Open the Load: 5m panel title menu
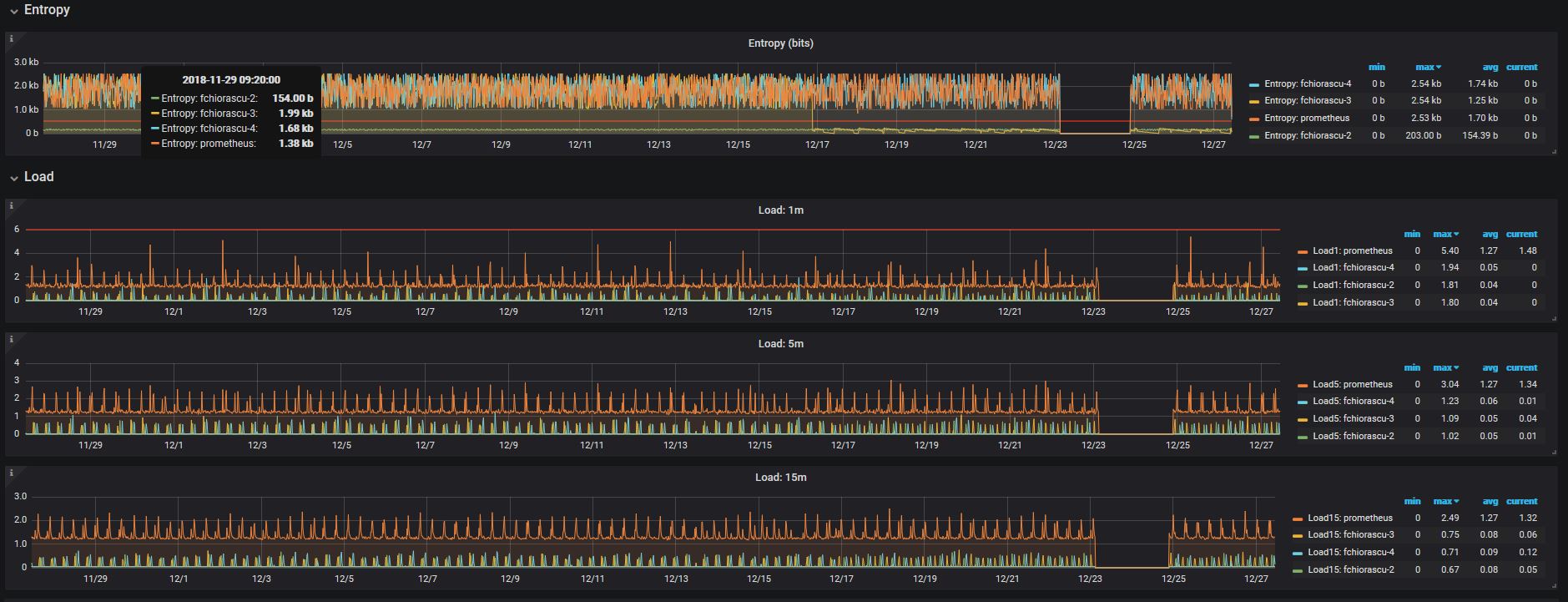This screenshot has height=602, width=1568. (780, 344)
